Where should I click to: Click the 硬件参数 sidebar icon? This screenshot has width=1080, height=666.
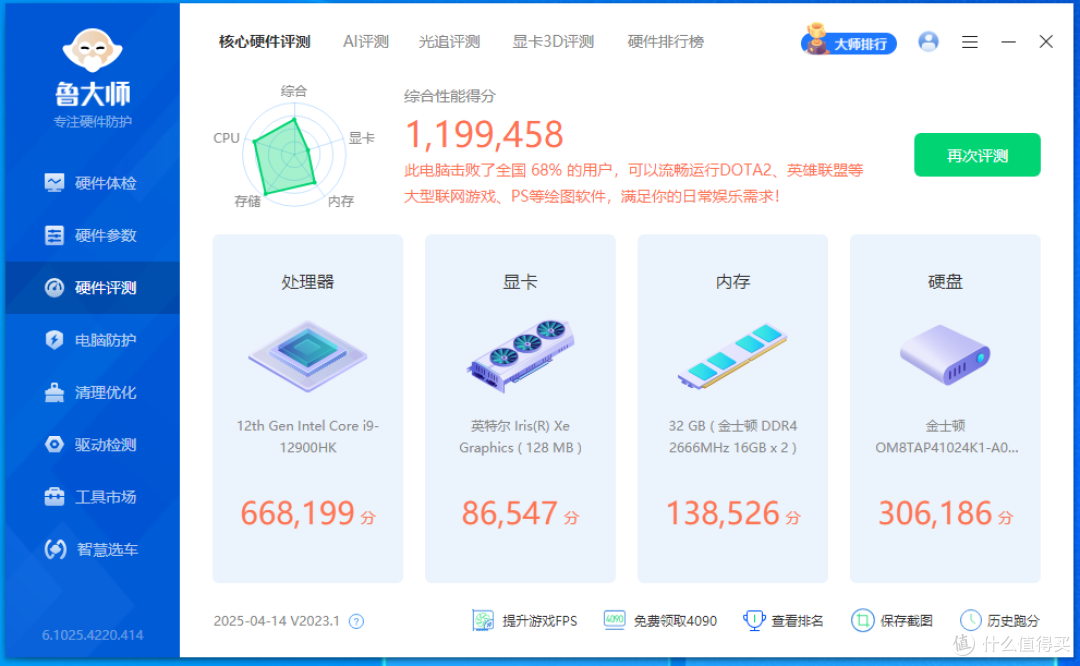[54, 236]
